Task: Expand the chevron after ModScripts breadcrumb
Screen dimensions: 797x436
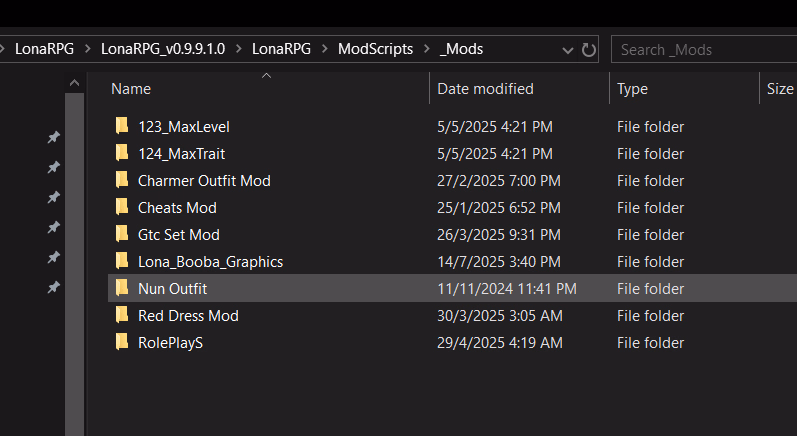Action: 427,49
